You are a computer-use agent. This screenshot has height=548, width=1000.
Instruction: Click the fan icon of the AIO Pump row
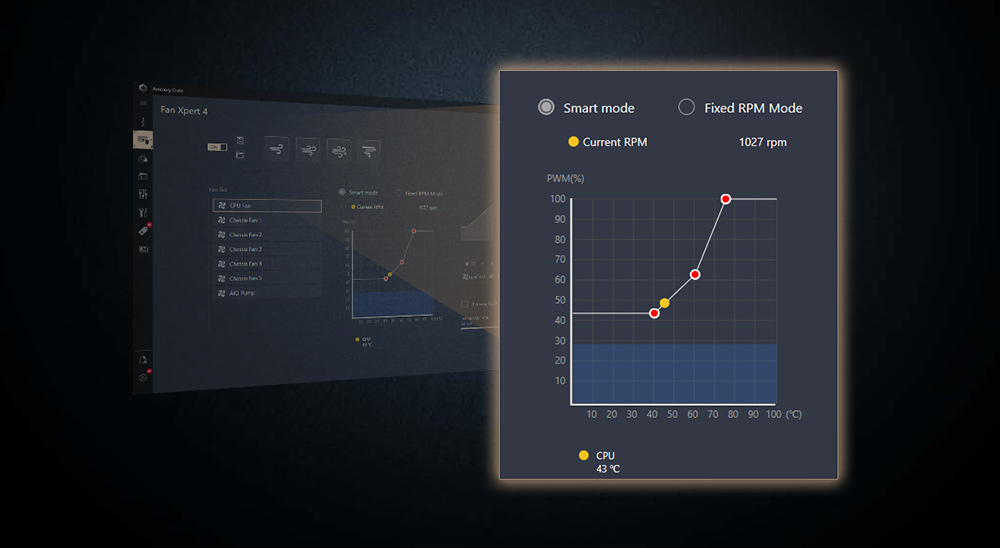point(222,293)
